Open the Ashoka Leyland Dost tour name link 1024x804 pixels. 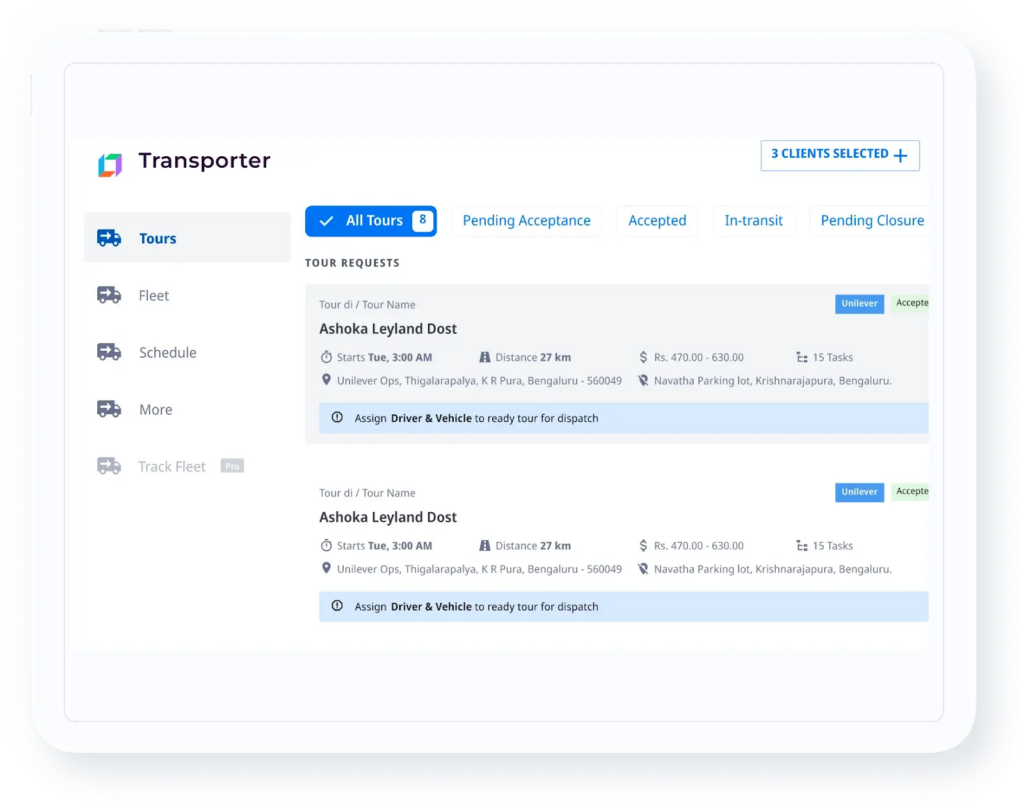388,328
